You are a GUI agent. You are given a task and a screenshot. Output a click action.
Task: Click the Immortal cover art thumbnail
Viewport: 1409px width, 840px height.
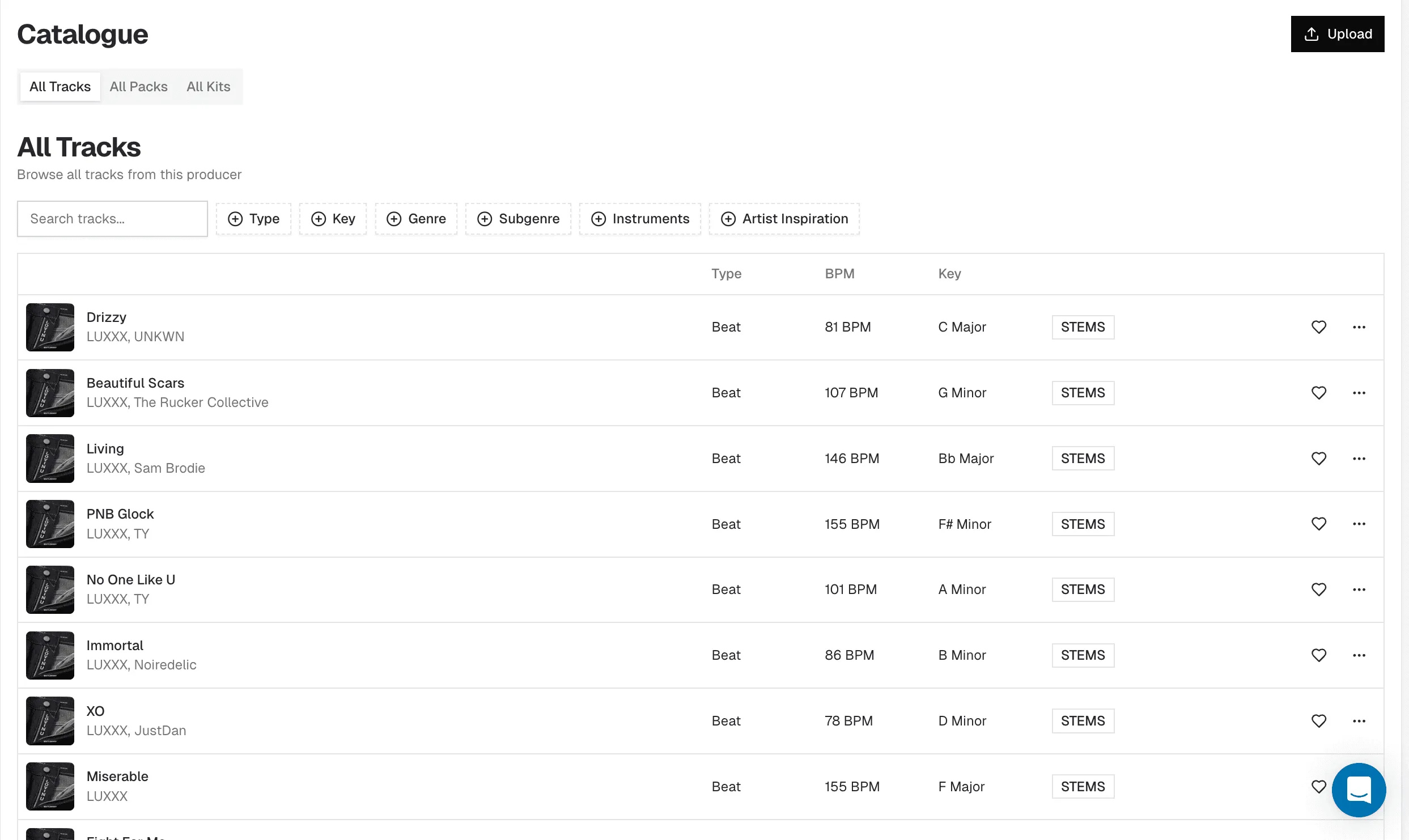pyautogui.click(x=50, y=655)
